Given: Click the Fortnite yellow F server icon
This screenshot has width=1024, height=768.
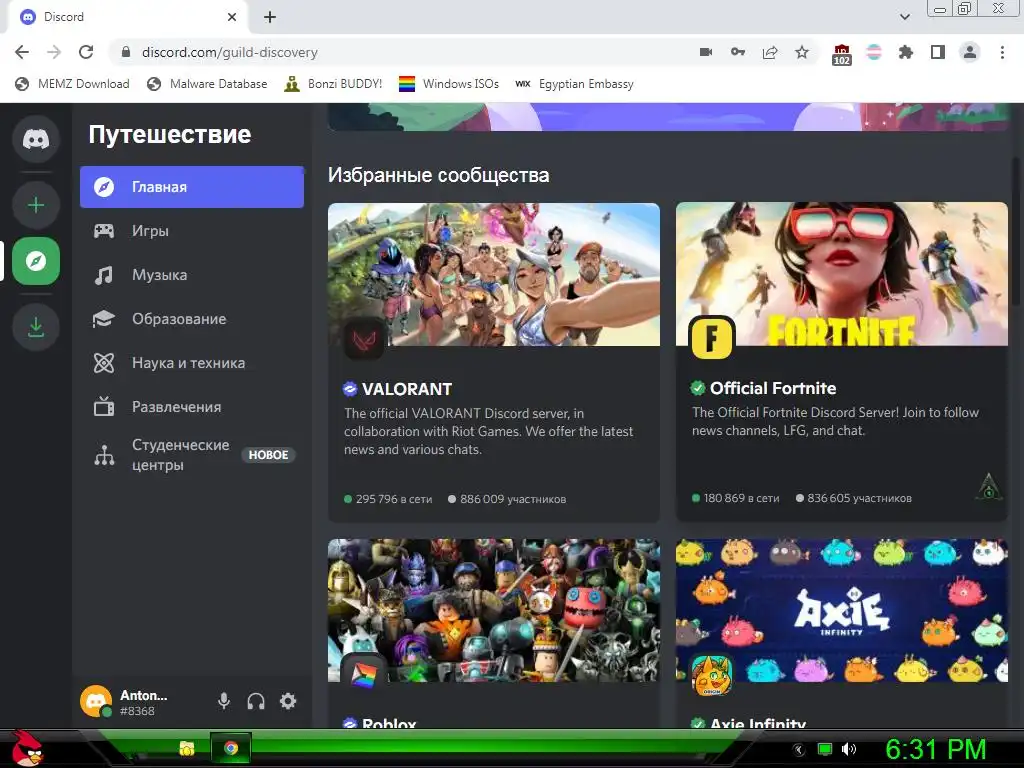Looking at the screenshot, I should pyautogui.click(x=712, y=338).
